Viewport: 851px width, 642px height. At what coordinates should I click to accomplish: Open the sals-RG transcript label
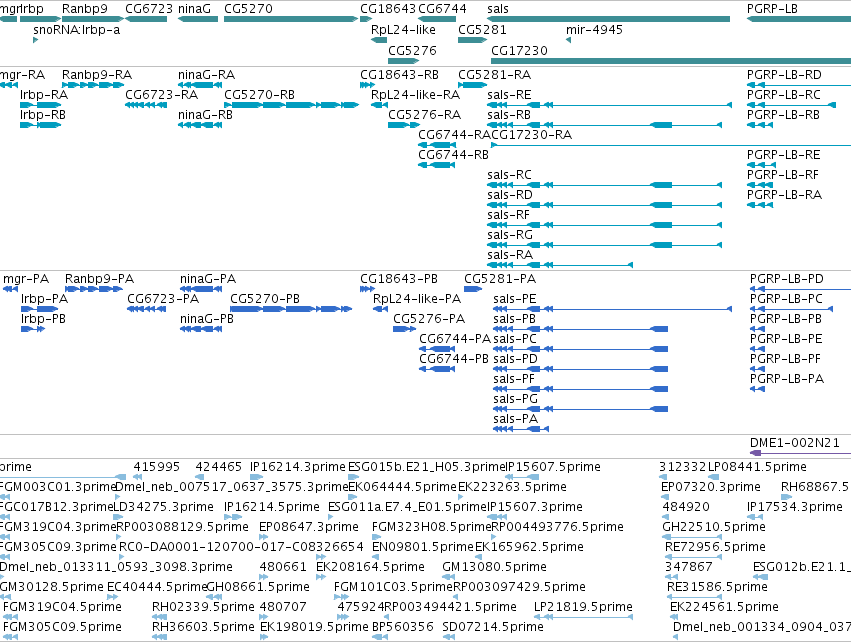pos(510,234)
